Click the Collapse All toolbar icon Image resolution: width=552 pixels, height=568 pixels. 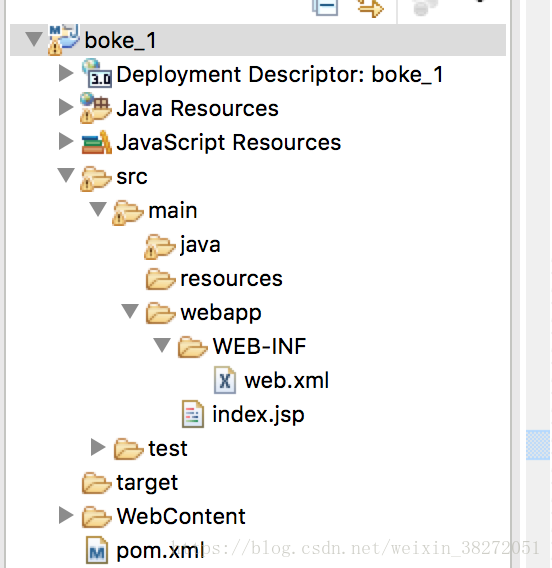point(325,7)
